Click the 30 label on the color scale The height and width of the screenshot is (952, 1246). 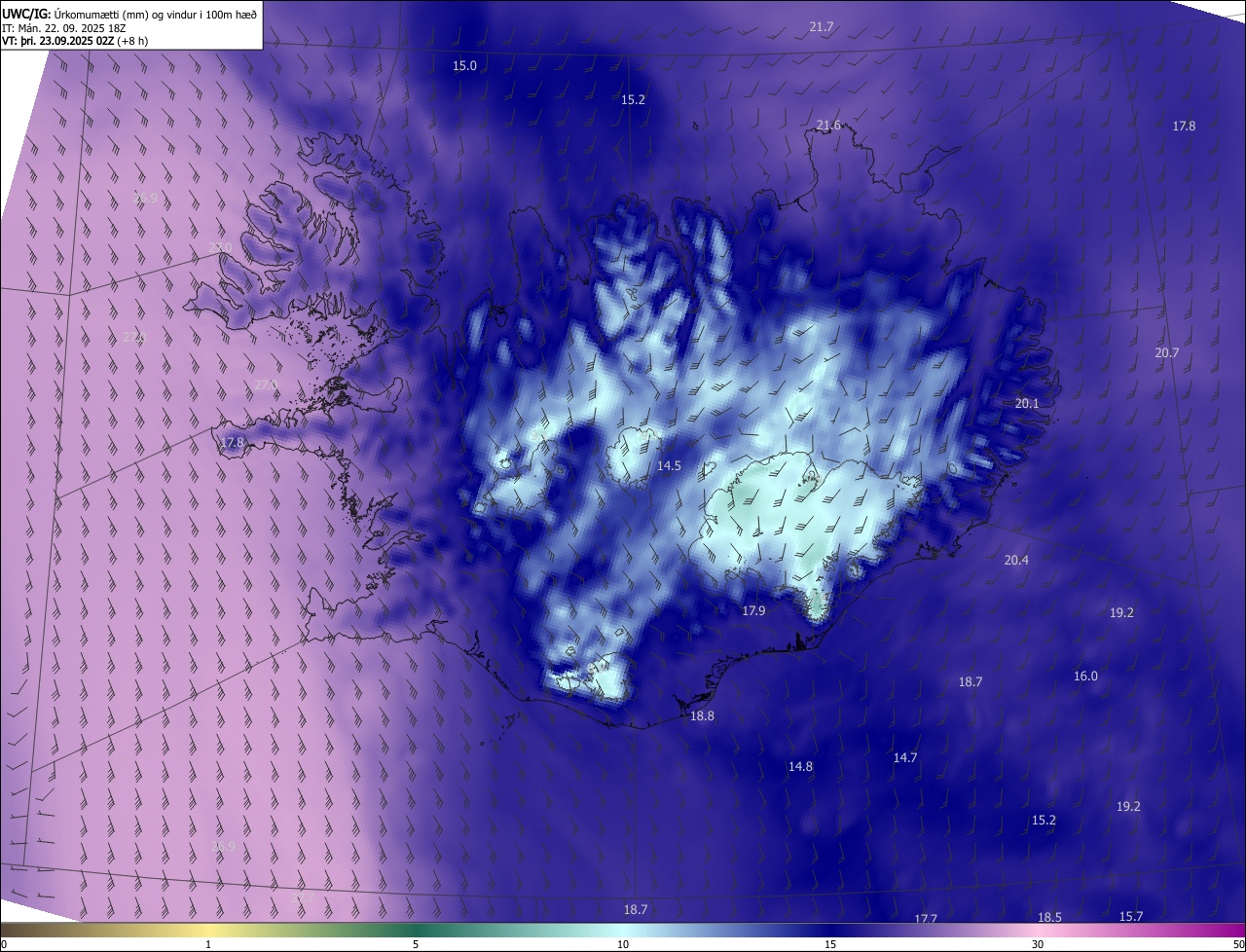1038,945
